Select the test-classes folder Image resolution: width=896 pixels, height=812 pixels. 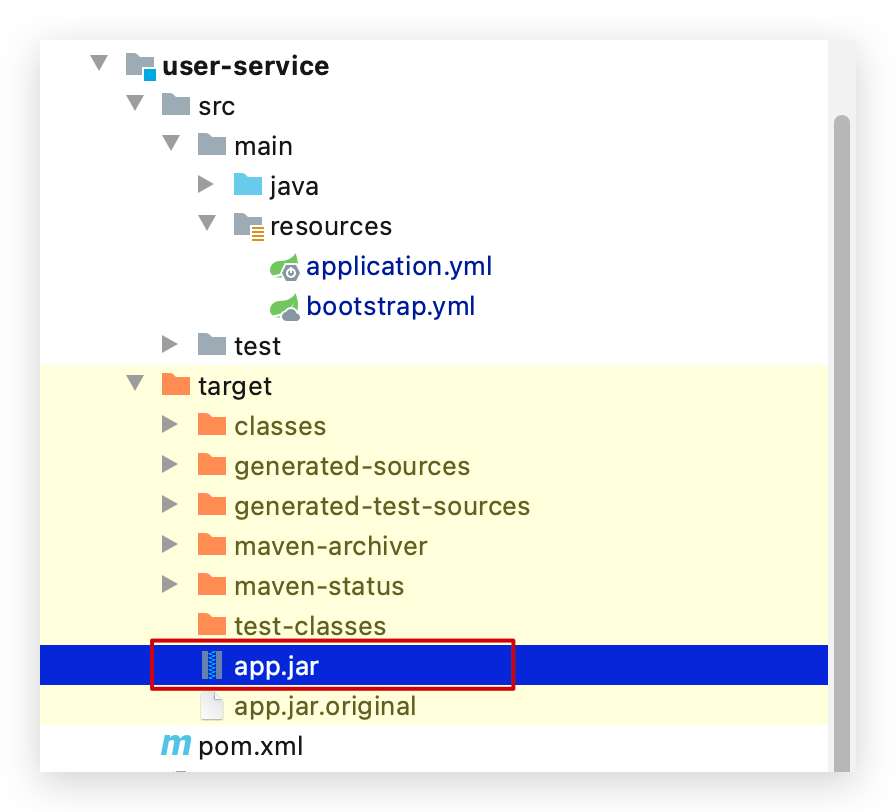pos(309,626)
